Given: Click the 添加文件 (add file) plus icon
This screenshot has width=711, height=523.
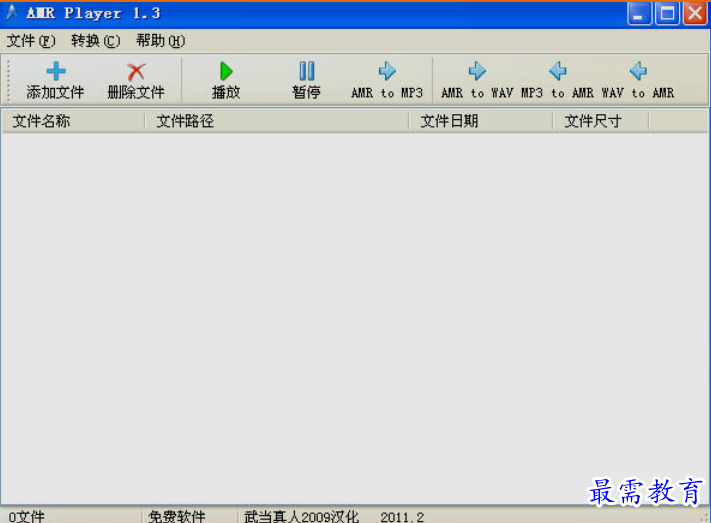Looking at the screenshot, I should point(56,71).
